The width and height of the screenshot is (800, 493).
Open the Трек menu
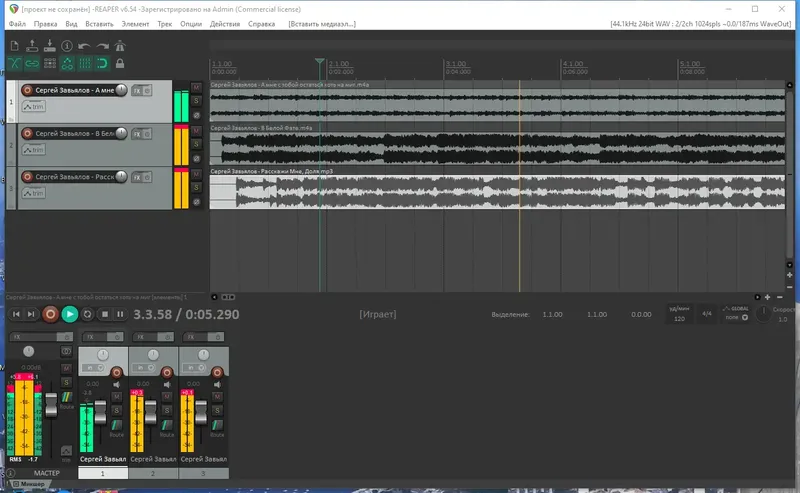click(x=164, y=24)
